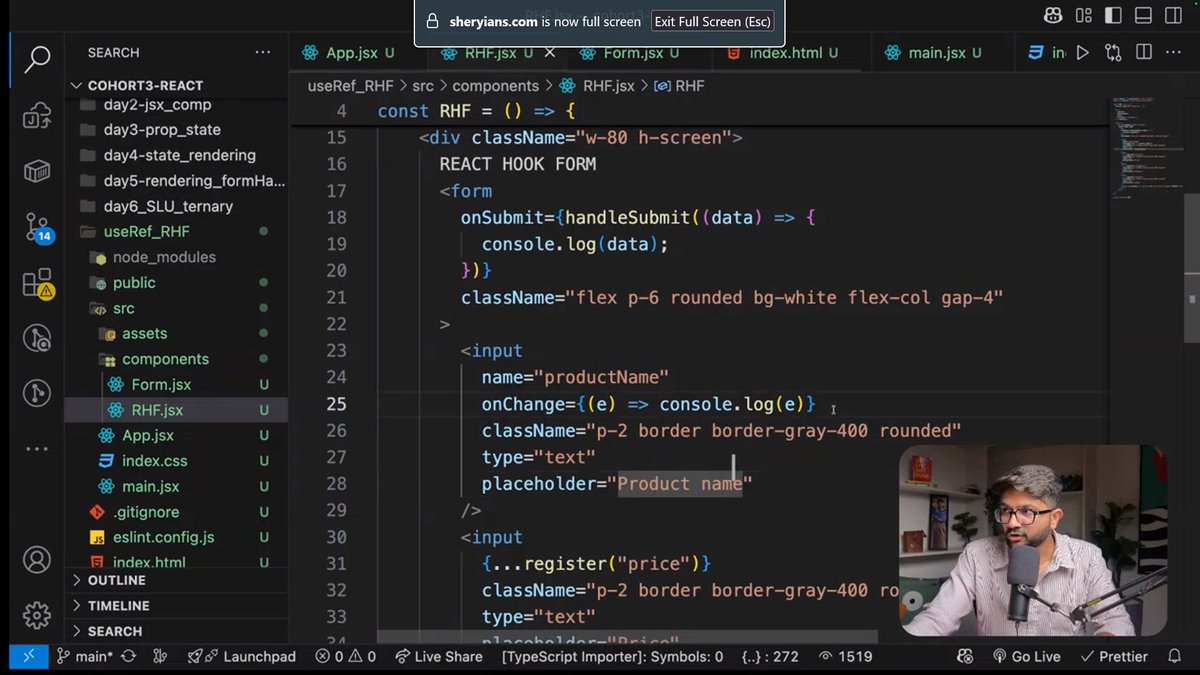Click the useRef_RHF breadcrumb segment
Screen dimensions: 1200x675
tap(353, 86)
